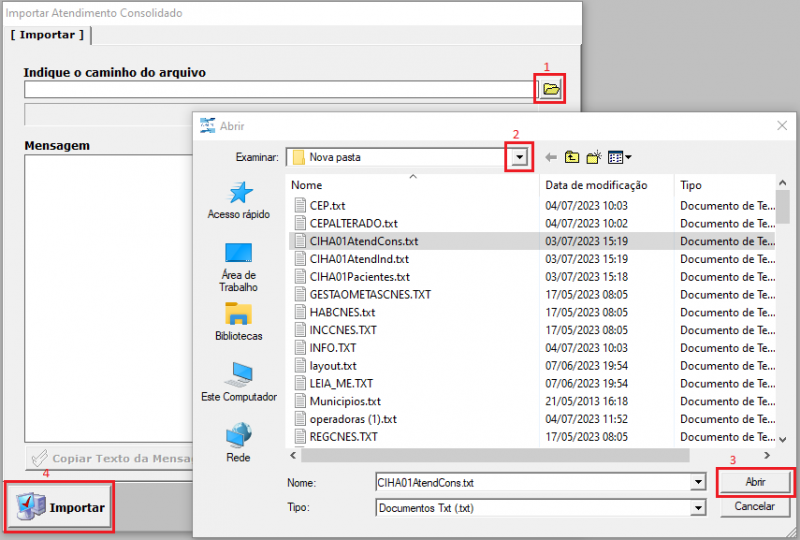Screen dimensions: 800x540
Task: Go back to the previous folder arrow
Action: tap(551, 157)
